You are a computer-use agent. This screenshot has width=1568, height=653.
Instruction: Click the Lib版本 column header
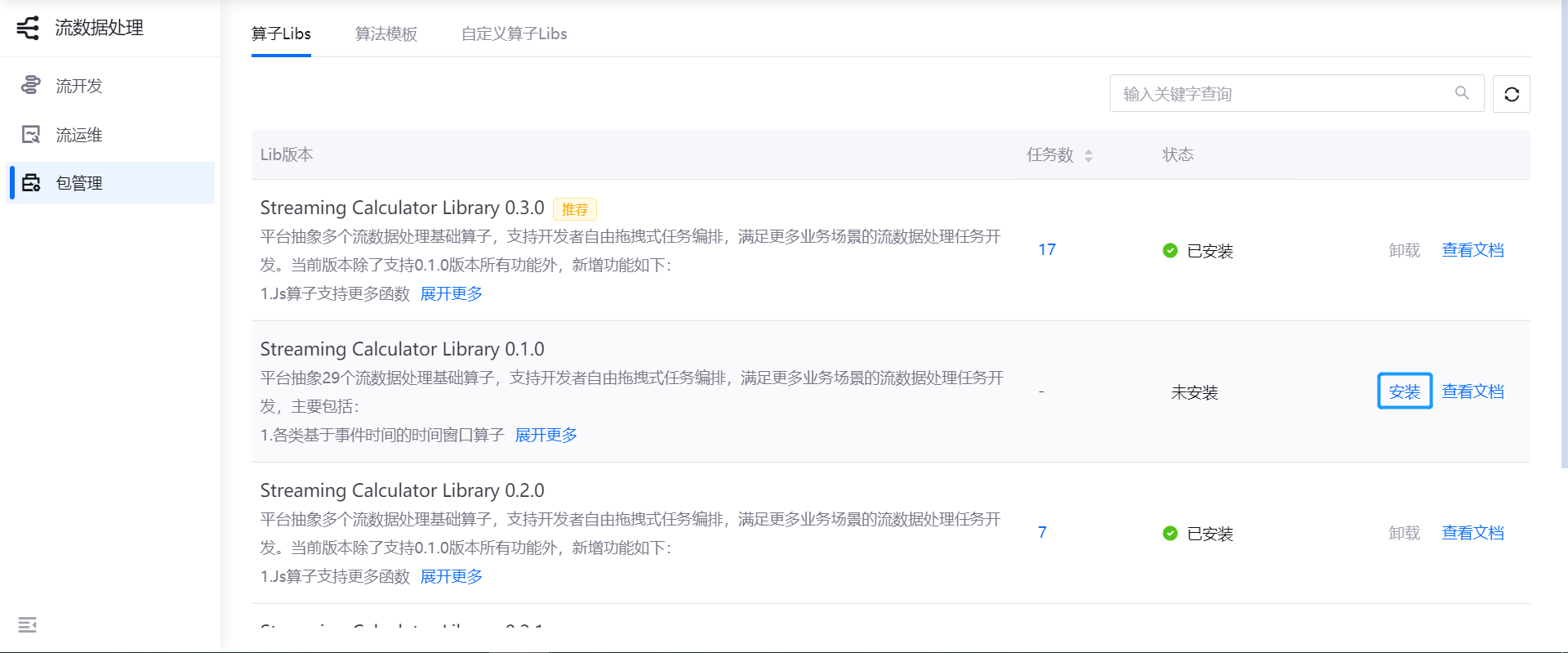(x=287, y=154)
